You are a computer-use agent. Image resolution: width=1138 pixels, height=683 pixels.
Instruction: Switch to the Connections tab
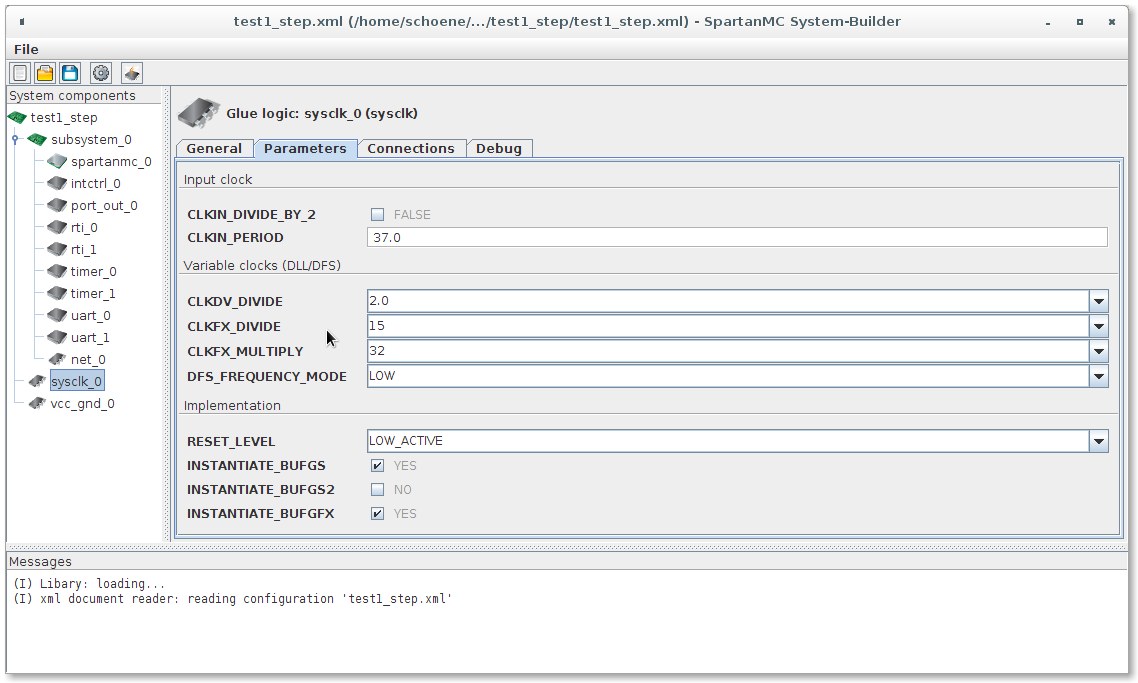411,149
